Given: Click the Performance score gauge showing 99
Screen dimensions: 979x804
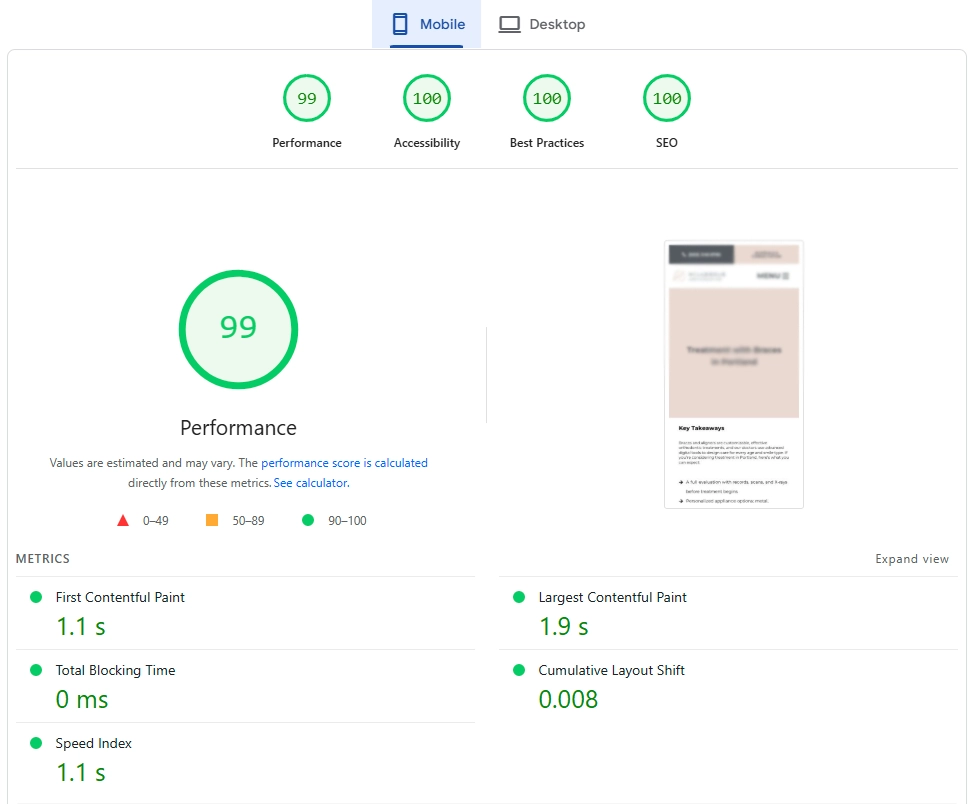Looking at the screenshot, I should (307, 97).
